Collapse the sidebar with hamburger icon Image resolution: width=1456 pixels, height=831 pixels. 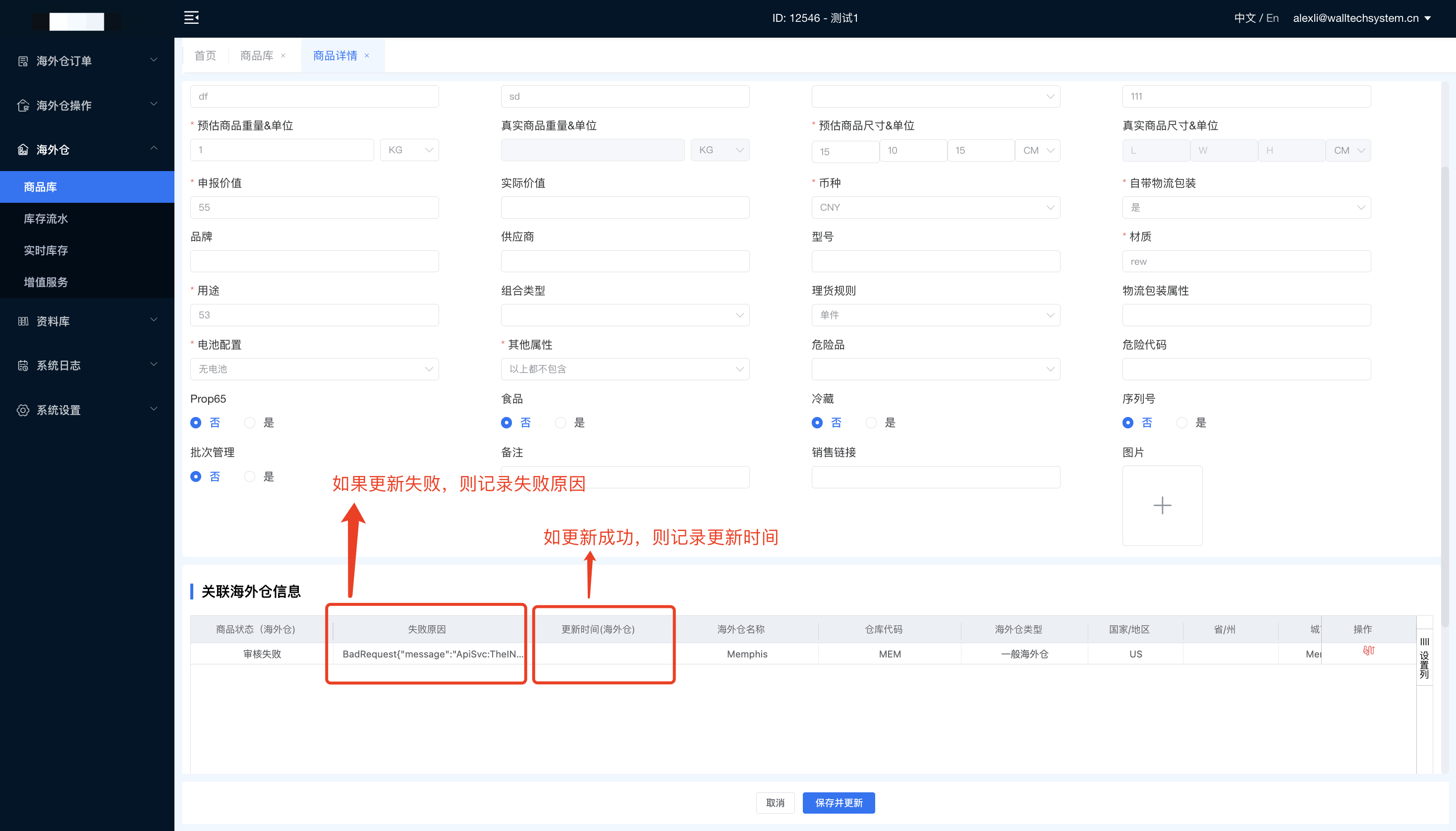point(191,18)
